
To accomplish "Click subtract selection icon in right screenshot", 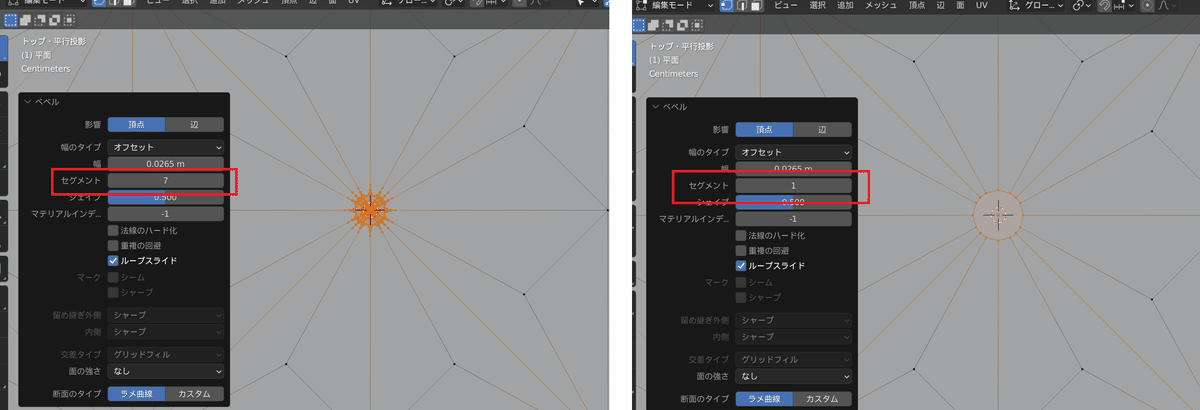I will tap(669, 24).
